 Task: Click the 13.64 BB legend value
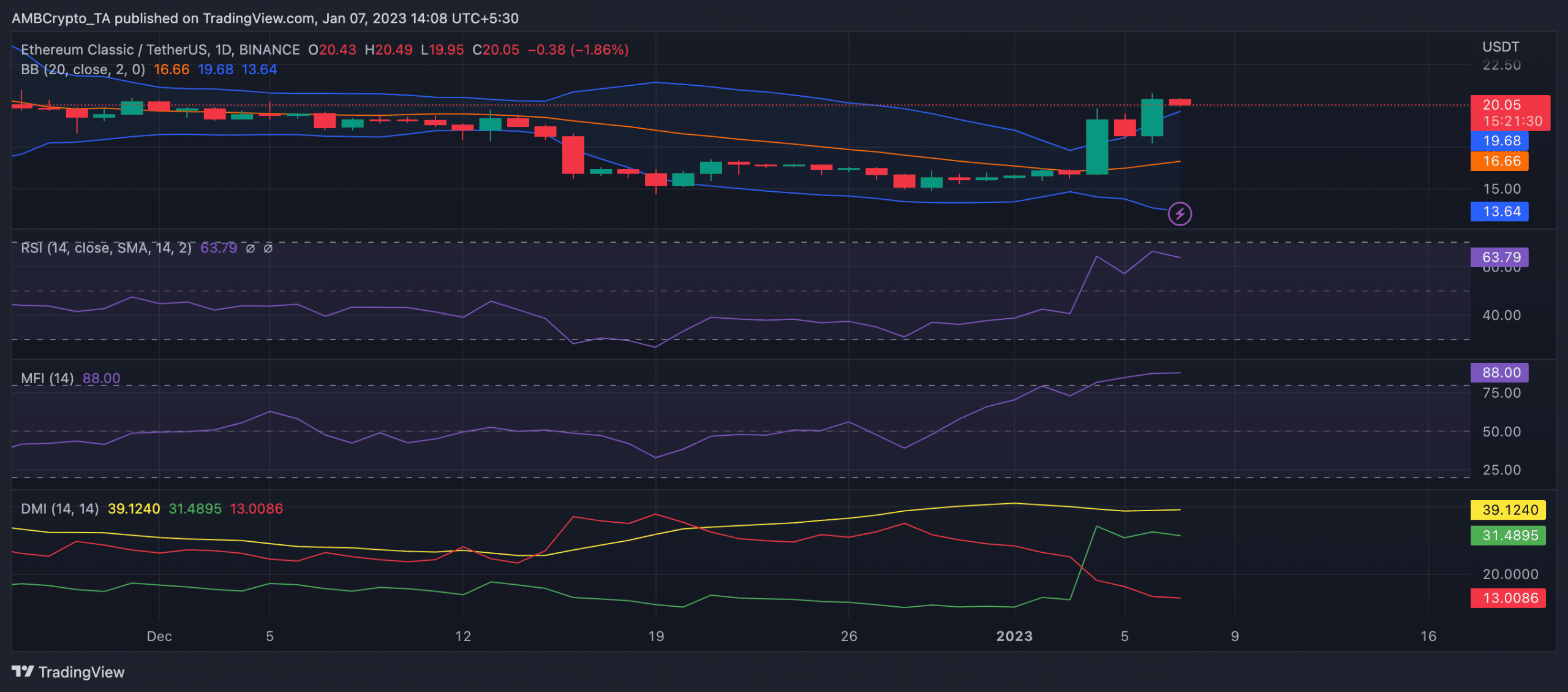[259, 69]
